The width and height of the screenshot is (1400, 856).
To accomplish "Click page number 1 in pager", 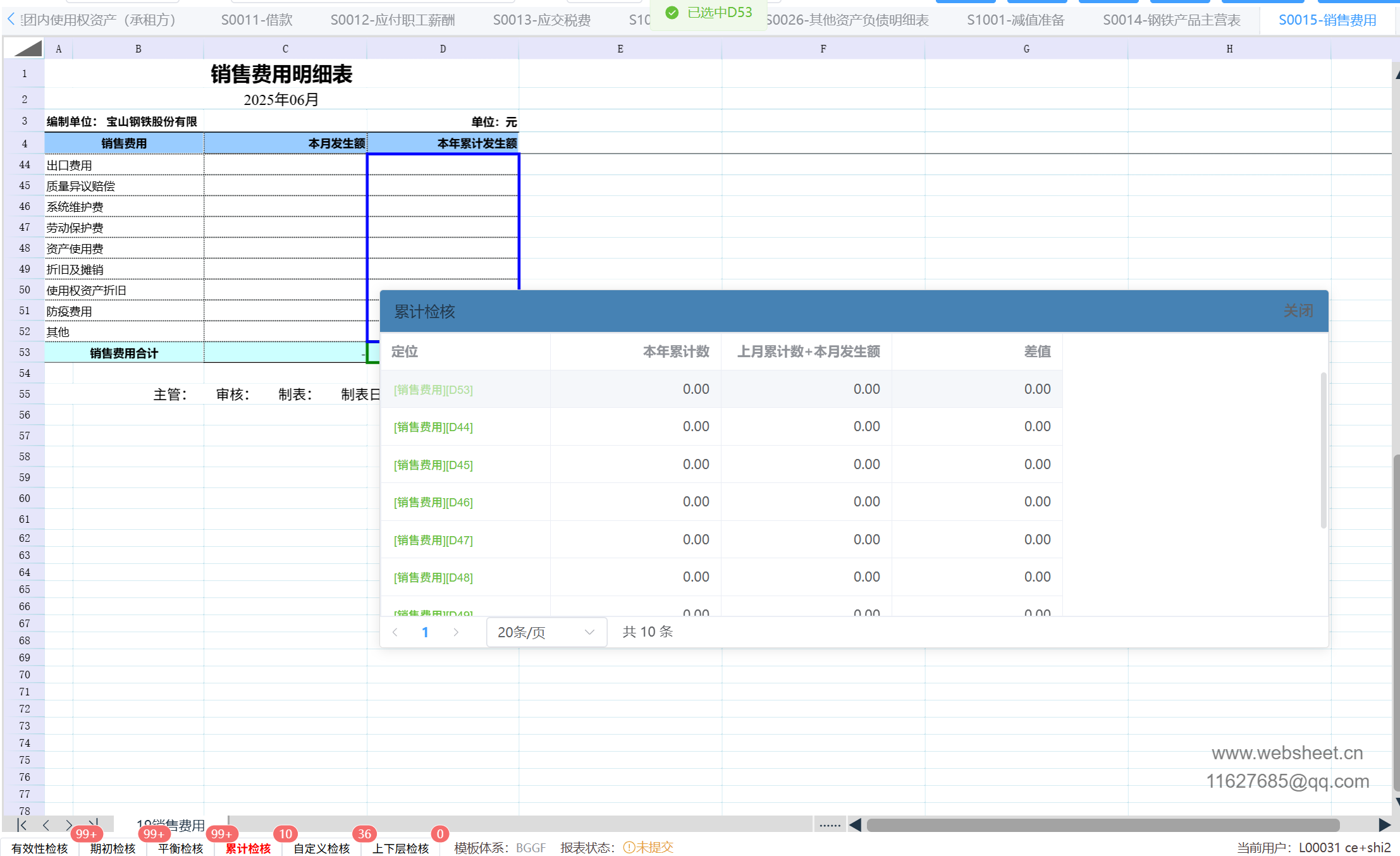I will (x=425, y=632).
